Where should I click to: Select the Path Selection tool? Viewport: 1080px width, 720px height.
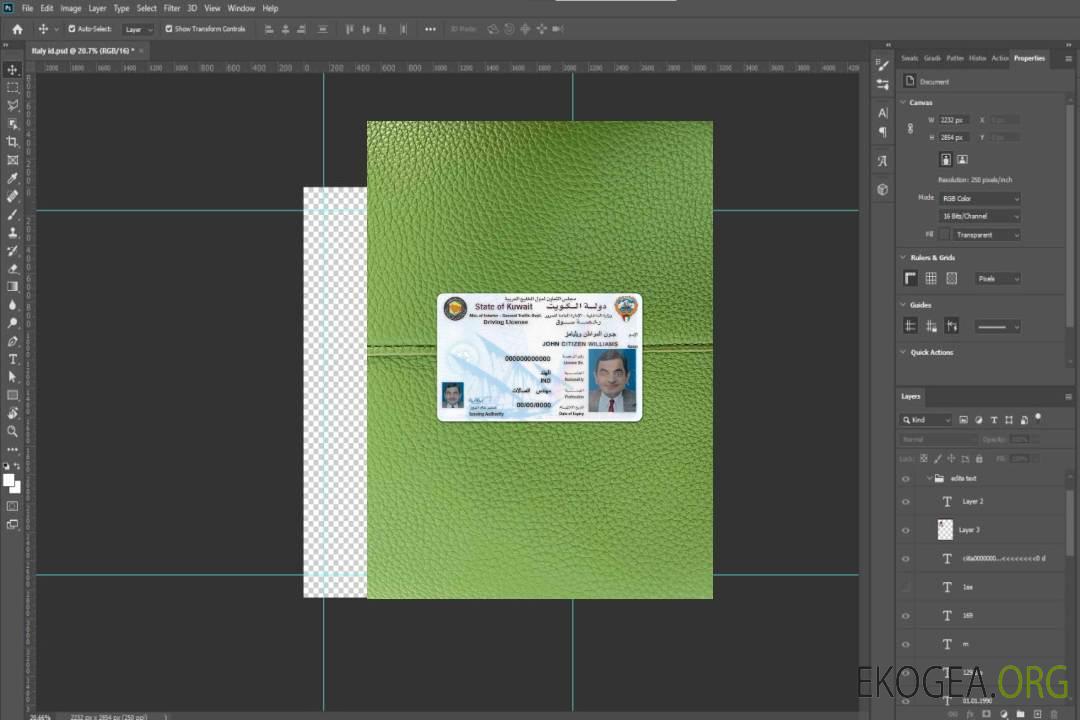pyautogui.click(x=12, y=377)
